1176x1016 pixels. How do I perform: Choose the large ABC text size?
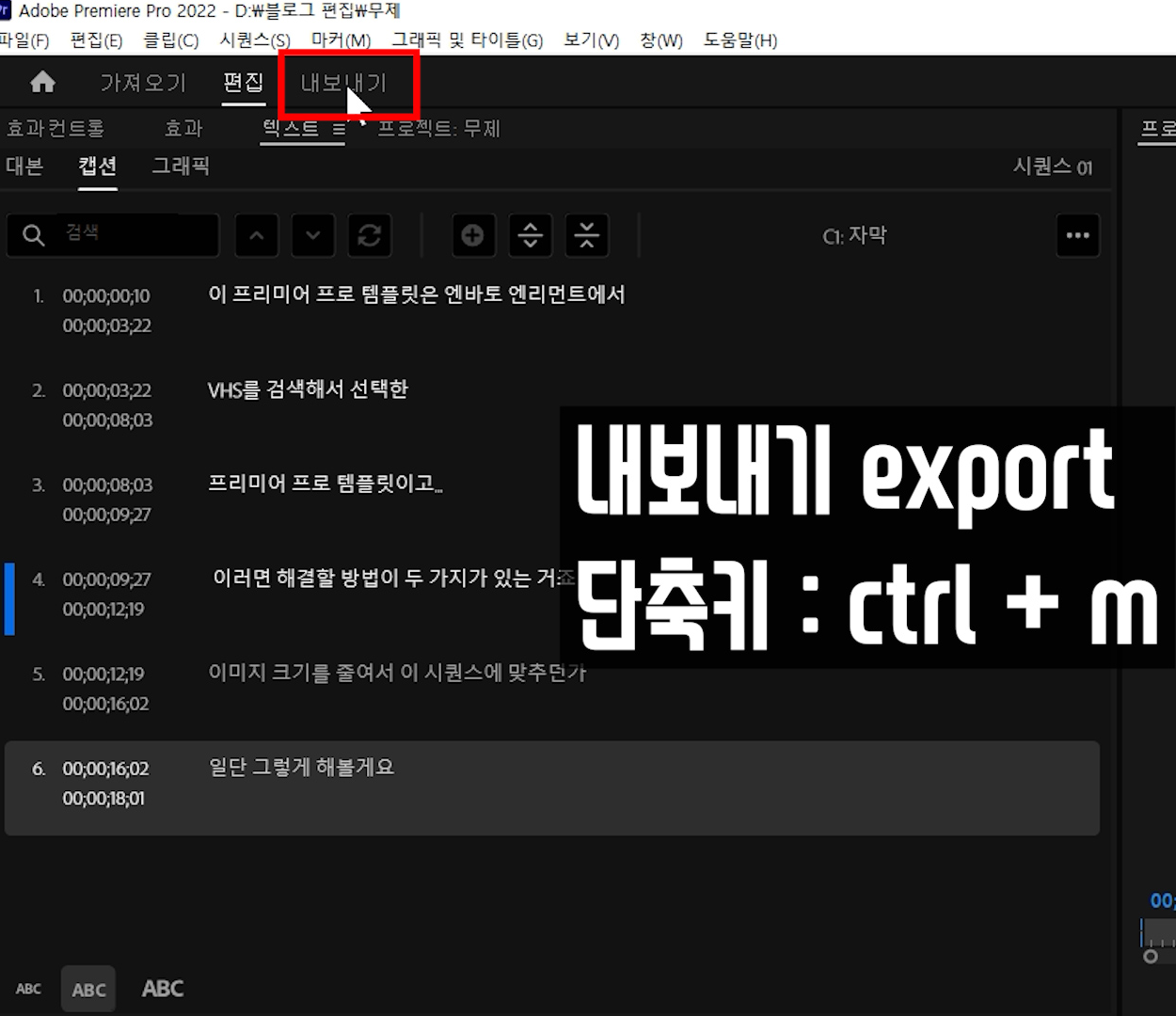click(x=163, y=989)
